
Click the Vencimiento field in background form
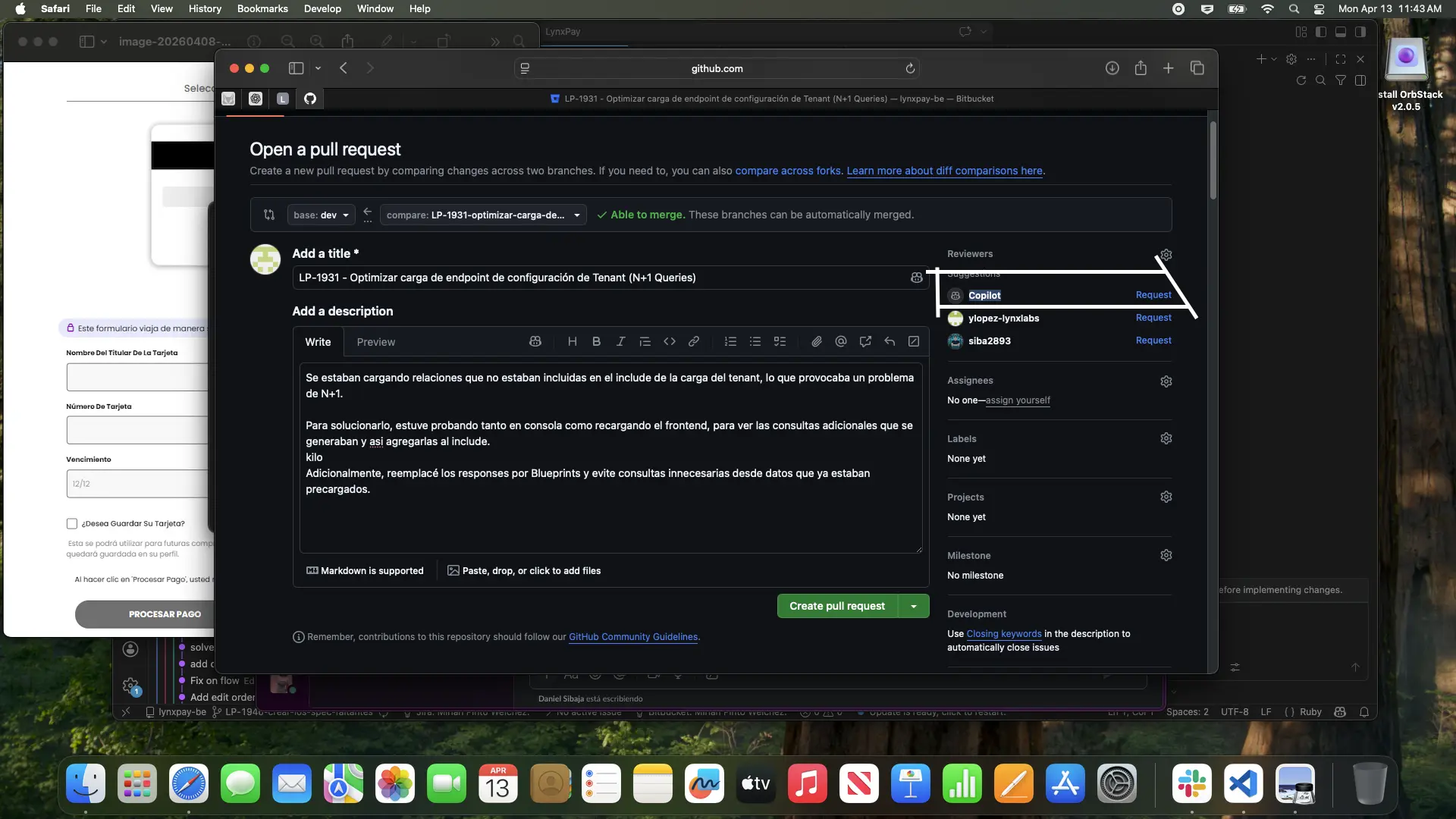[x=137, y=484]
